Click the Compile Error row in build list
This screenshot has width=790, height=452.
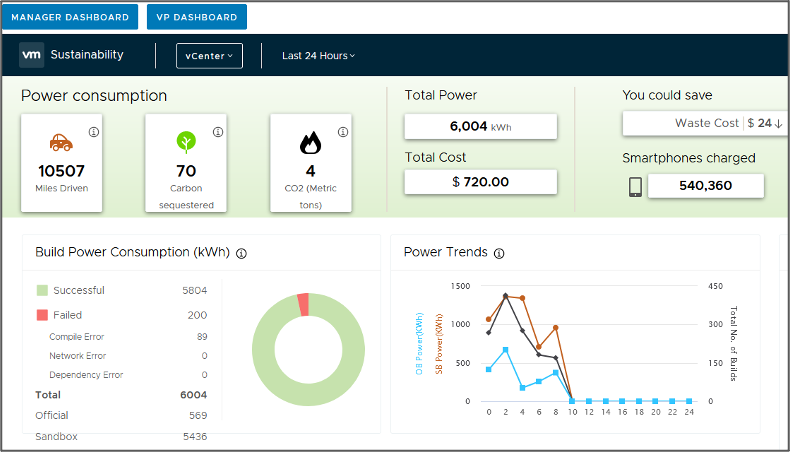click(x=121, y=337)
